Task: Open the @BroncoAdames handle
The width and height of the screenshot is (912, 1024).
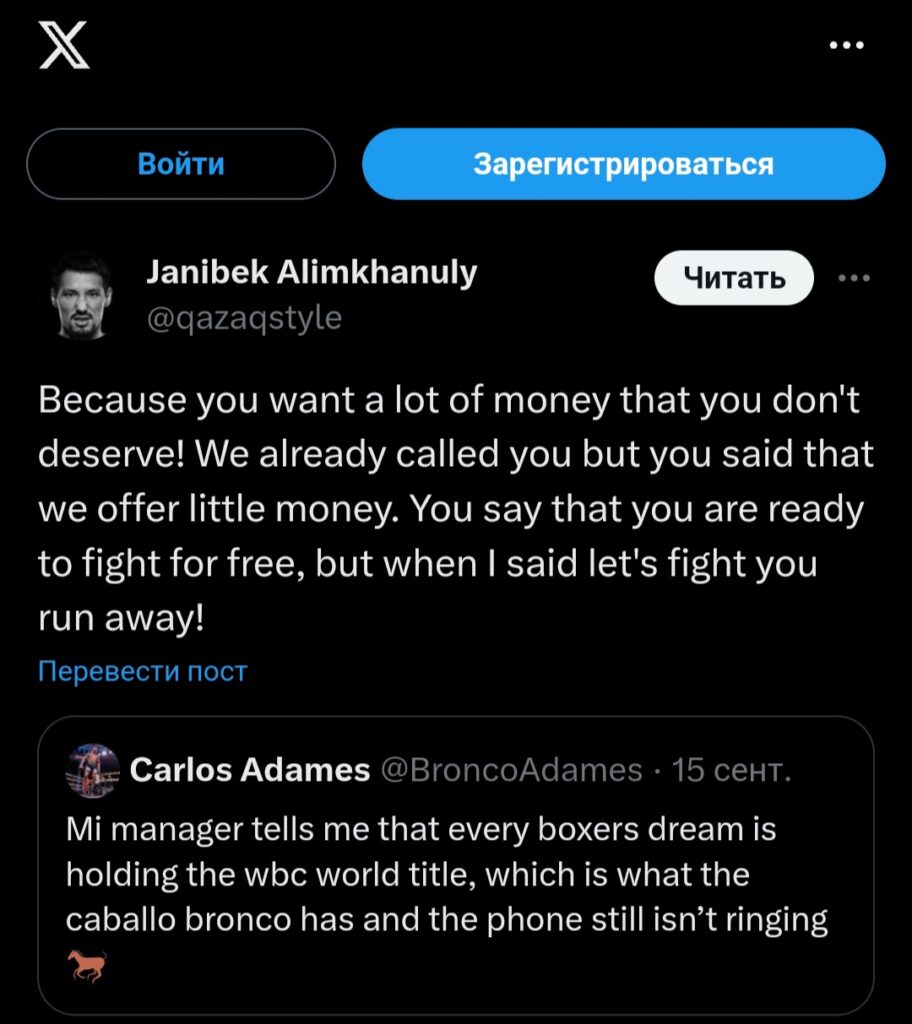Action: click(512, 770)
